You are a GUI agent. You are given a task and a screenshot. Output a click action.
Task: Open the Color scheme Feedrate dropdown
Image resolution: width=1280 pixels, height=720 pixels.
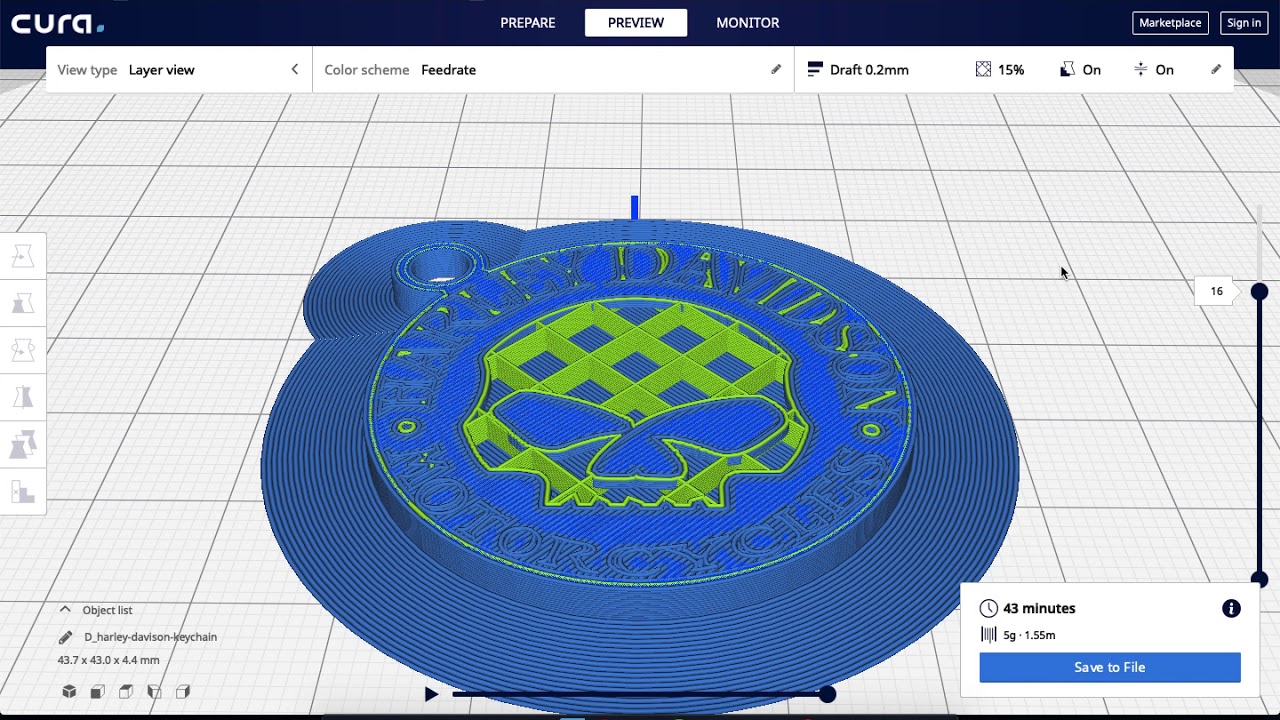(553, 70)
